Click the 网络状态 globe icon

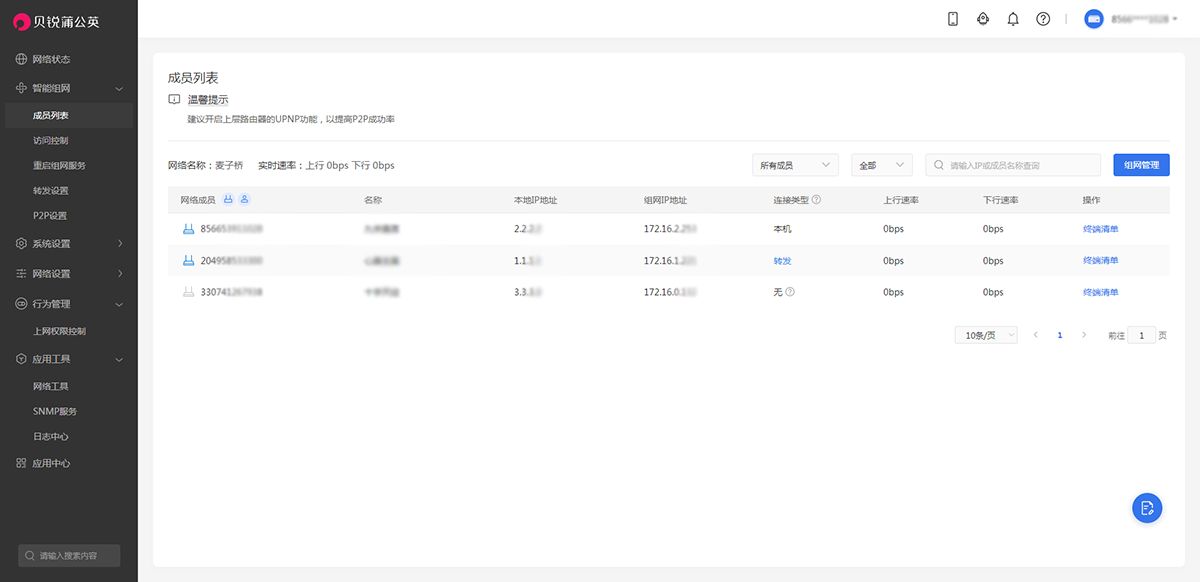(x=22, y=59)
